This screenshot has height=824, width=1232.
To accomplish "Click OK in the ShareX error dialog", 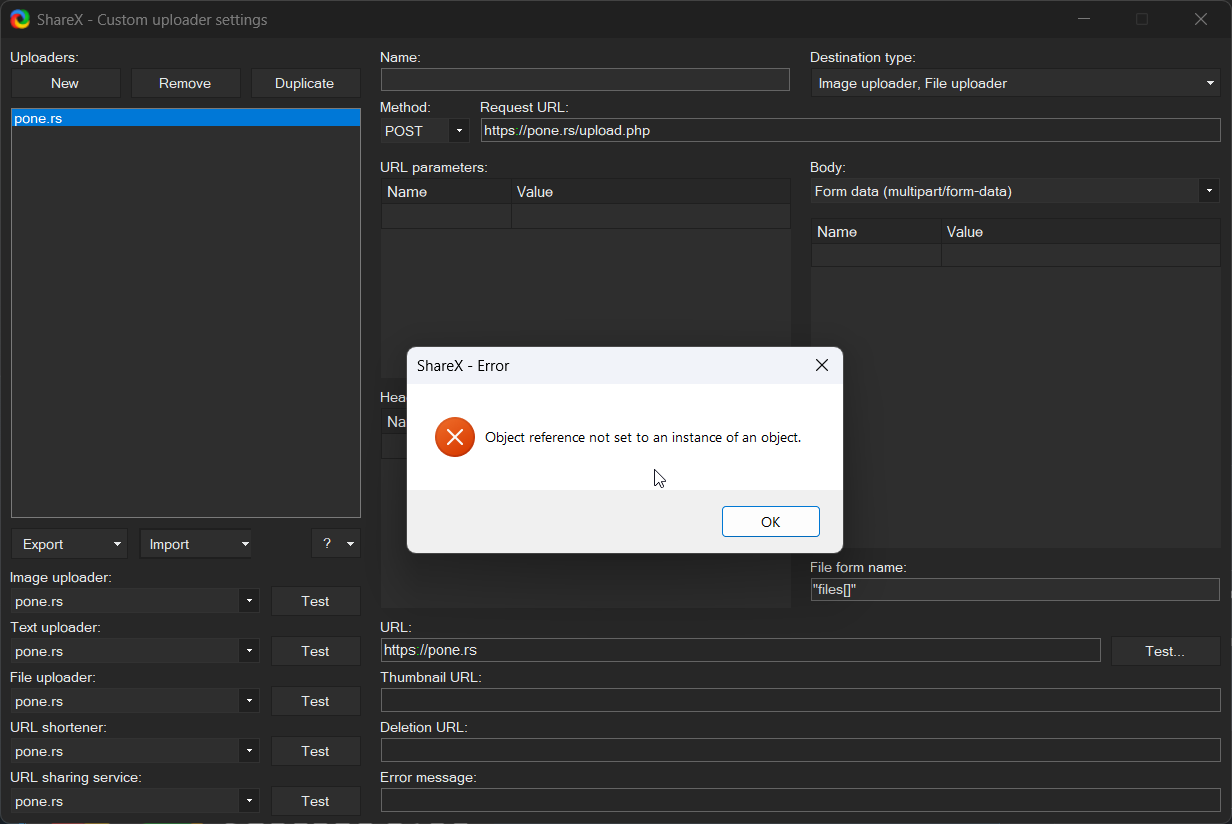I will pos(770,521).
